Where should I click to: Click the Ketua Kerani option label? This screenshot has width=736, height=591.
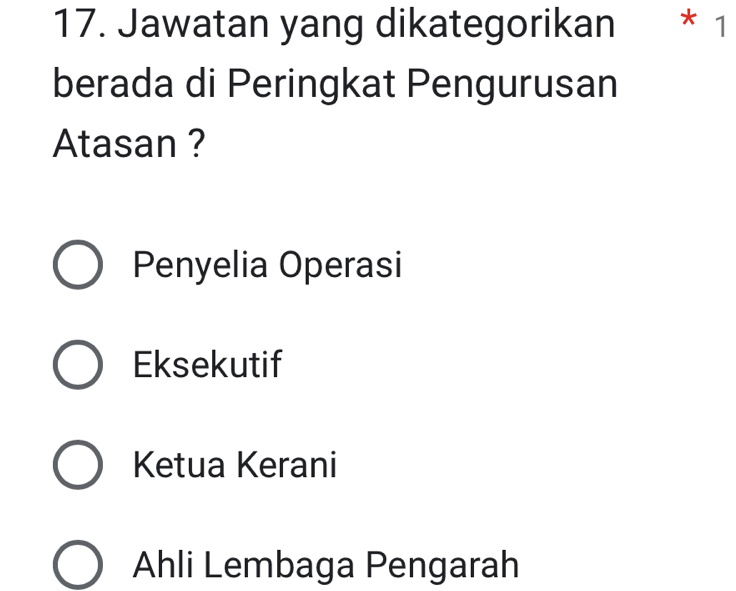(x=235, y=465)
